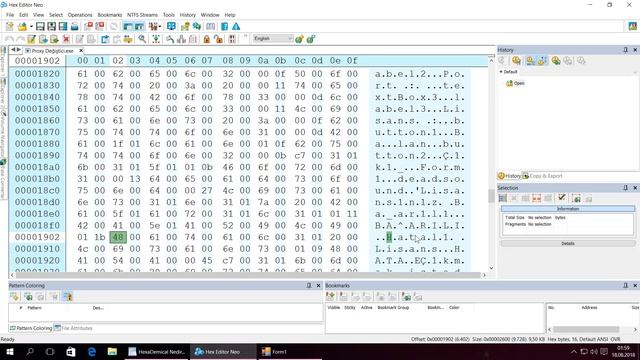Open the dropdown arrow beside Open icon

(x=31, y=27)
